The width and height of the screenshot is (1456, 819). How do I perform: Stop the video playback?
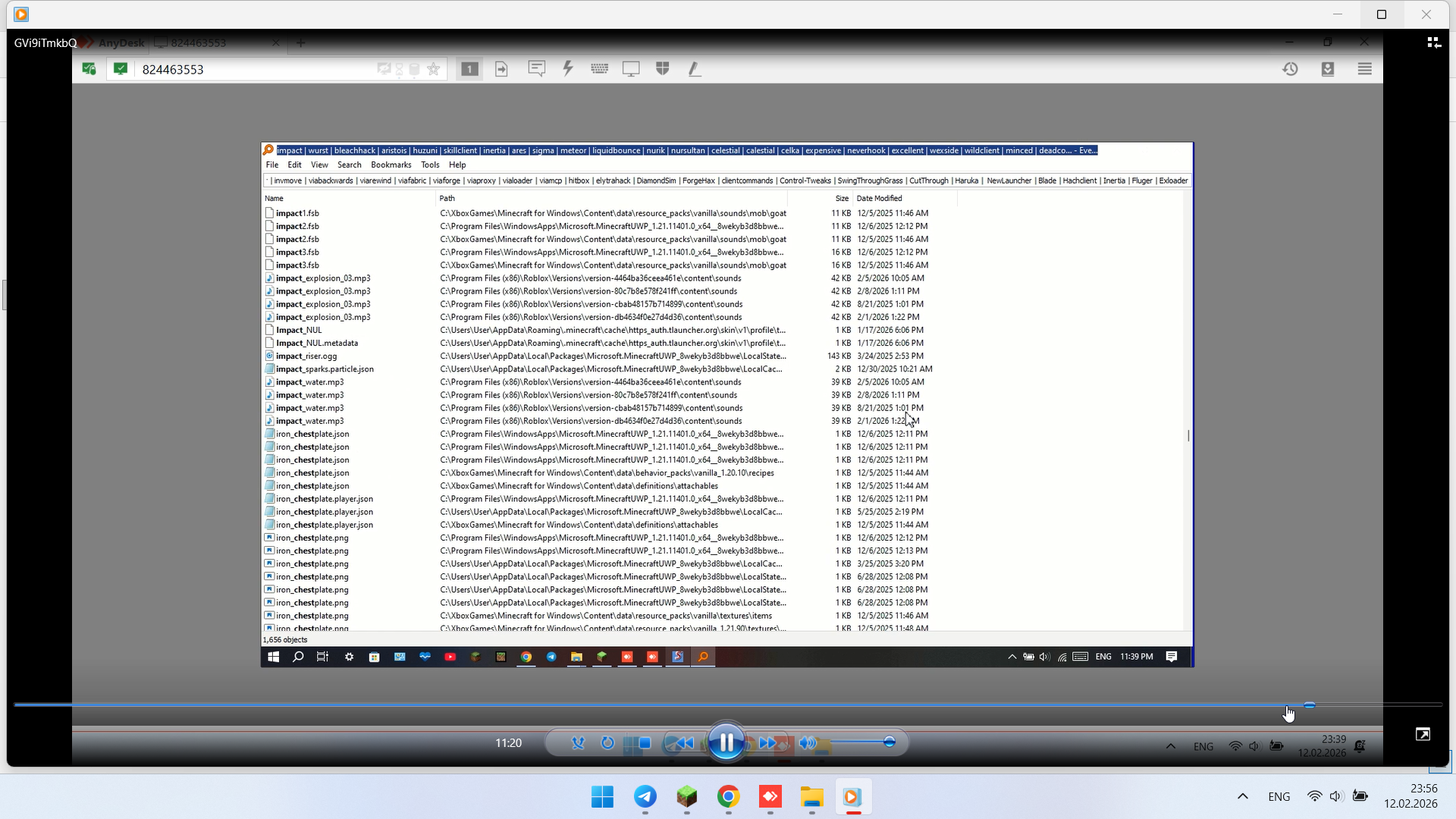pos(645,742)
